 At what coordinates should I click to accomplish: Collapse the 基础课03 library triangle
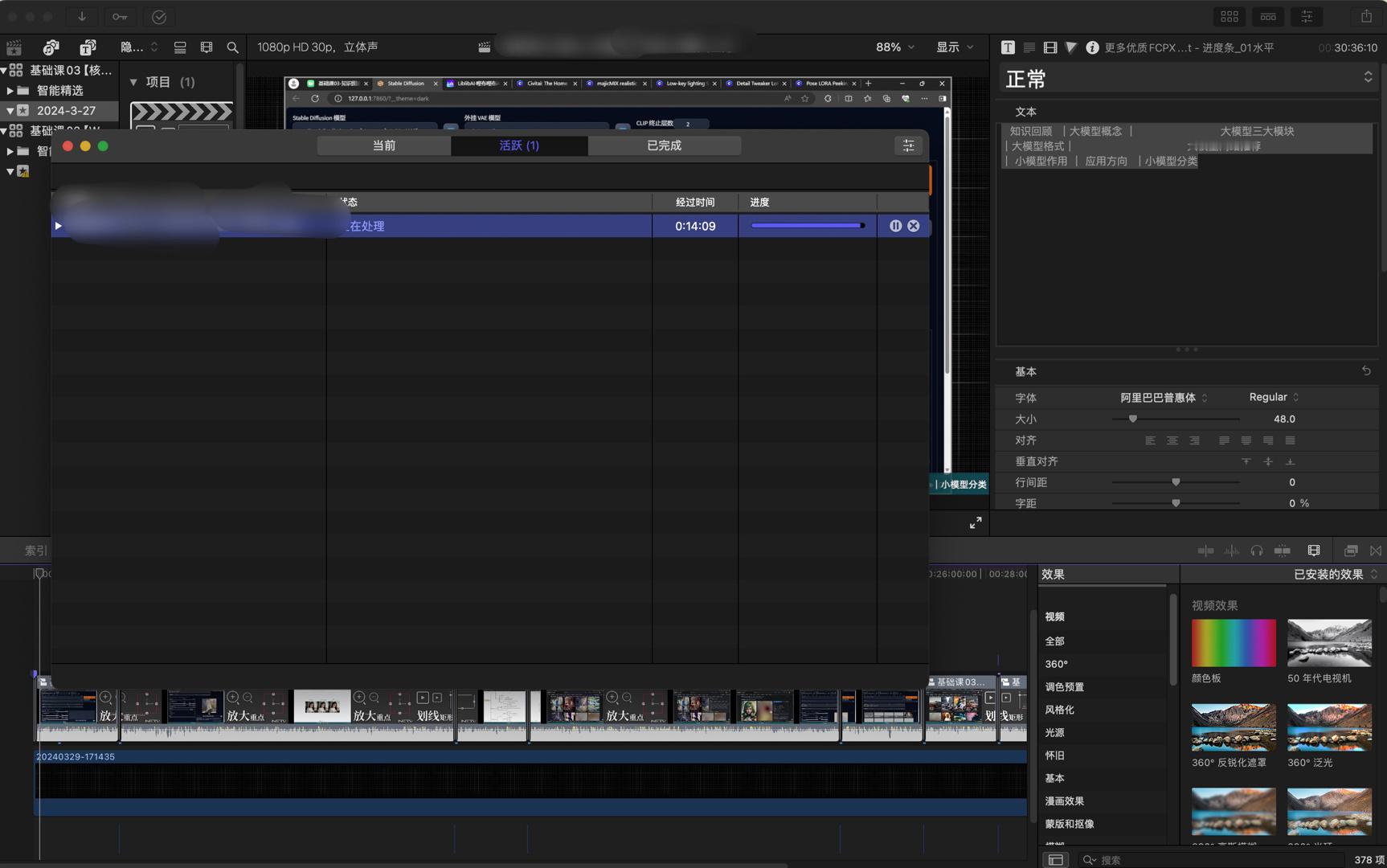pyautogui.click(x=4, y=71)
